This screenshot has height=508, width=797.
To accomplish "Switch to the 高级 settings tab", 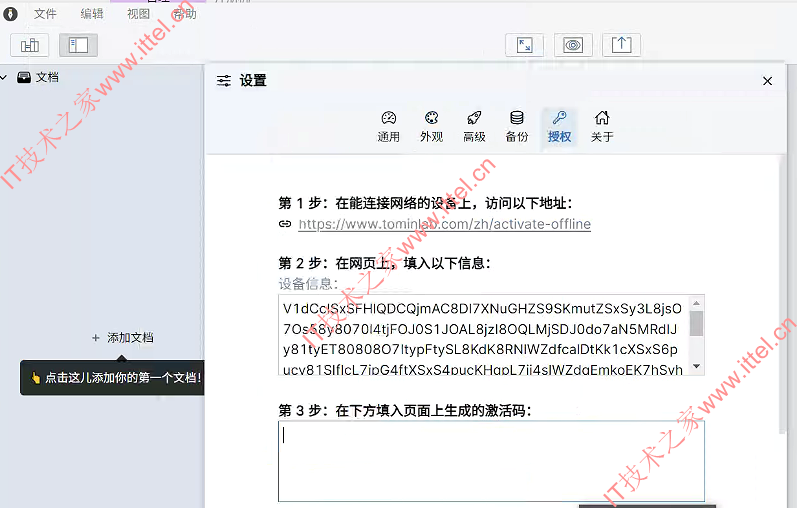I will click(474, 127).
